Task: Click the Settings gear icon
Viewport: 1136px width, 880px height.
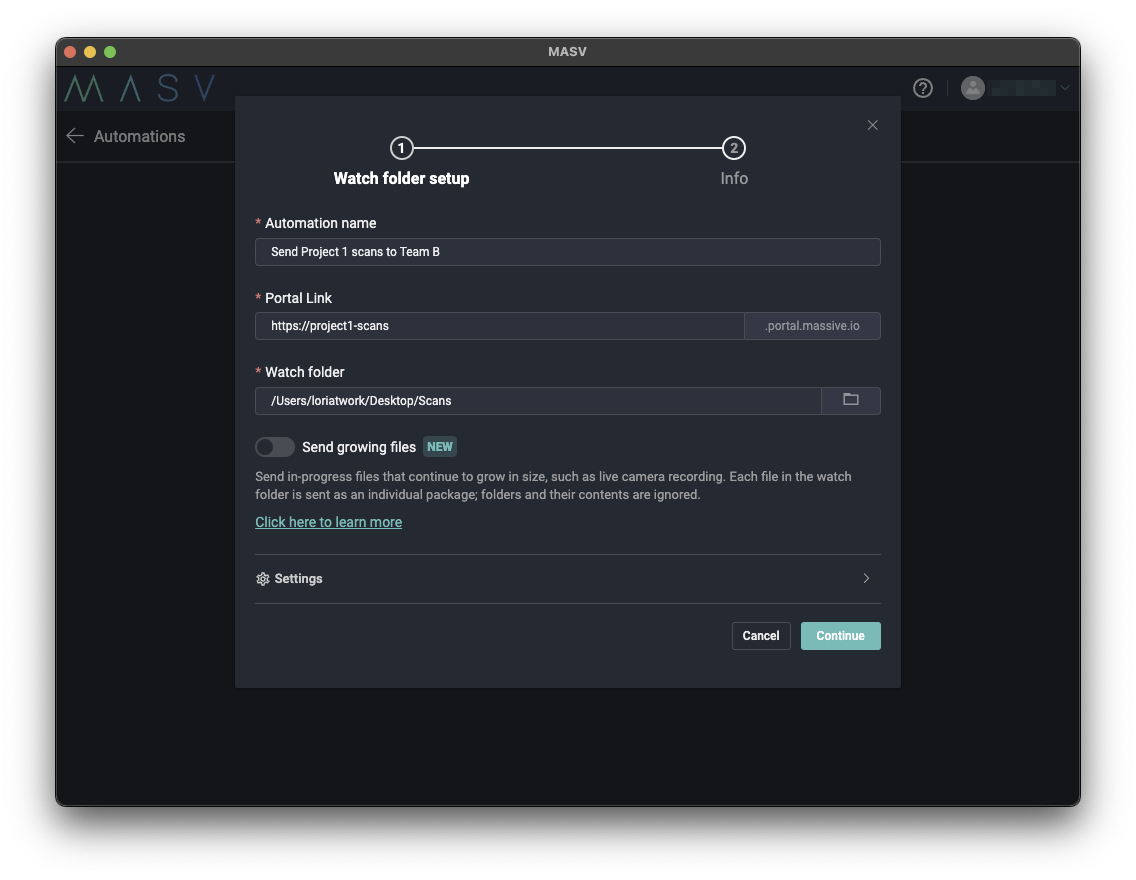Action: [x=262, y=578]
